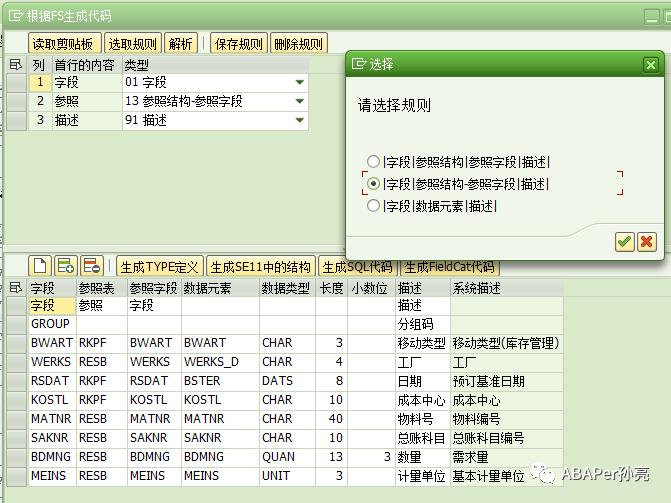The image size is (671, 503).
Task: Click 基本计量单位 system description cell
Action: coord(507,476)
